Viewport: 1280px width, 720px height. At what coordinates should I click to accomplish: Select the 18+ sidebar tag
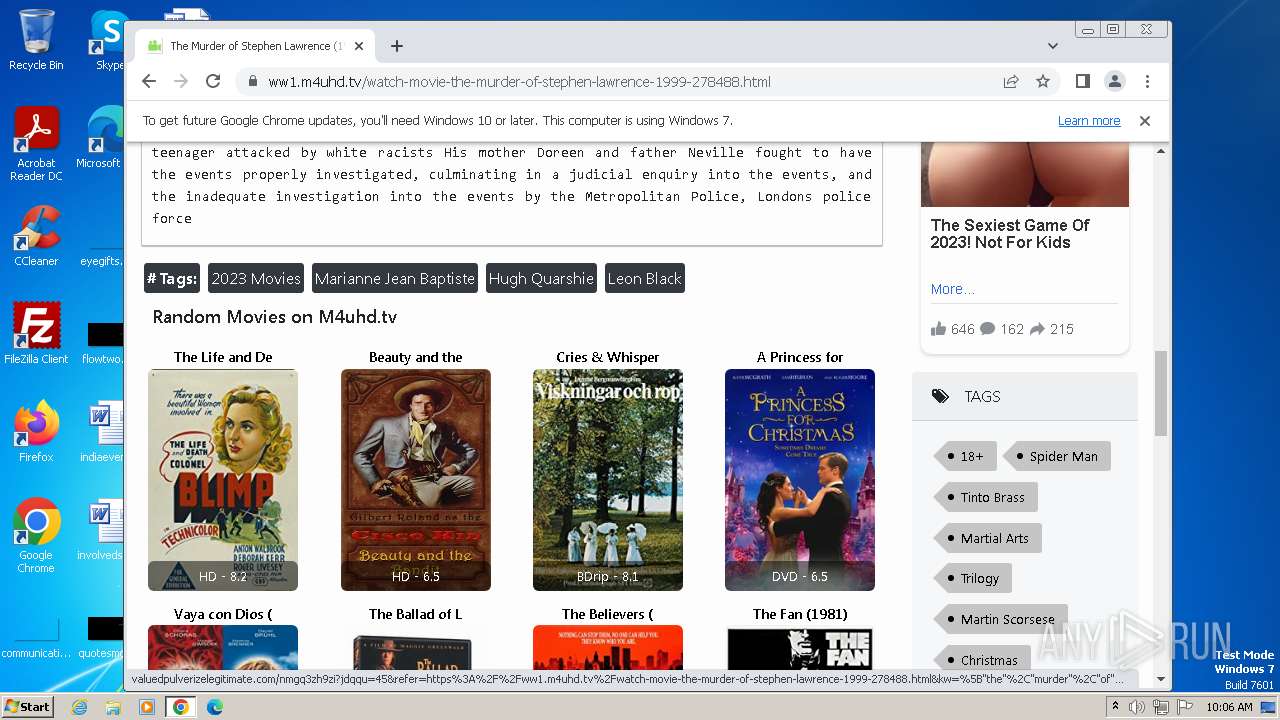click(x=964, y=456)
